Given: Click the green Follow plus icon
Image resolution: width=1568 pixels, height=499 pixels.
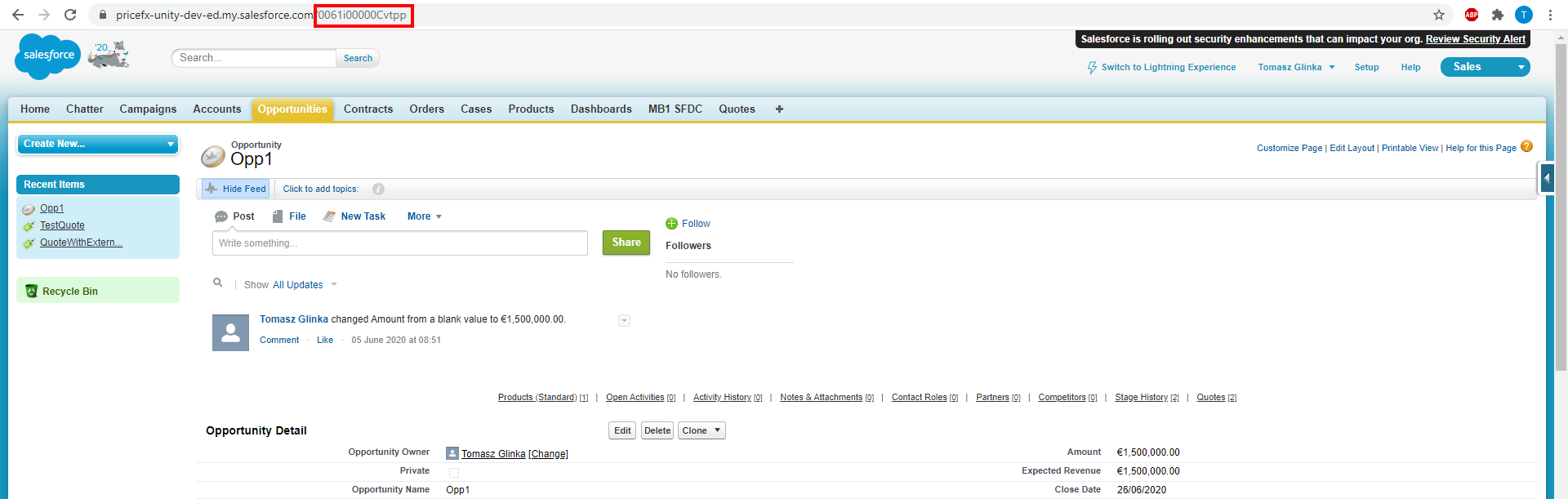Looking at the screenshot, I should tap(671, 224).
